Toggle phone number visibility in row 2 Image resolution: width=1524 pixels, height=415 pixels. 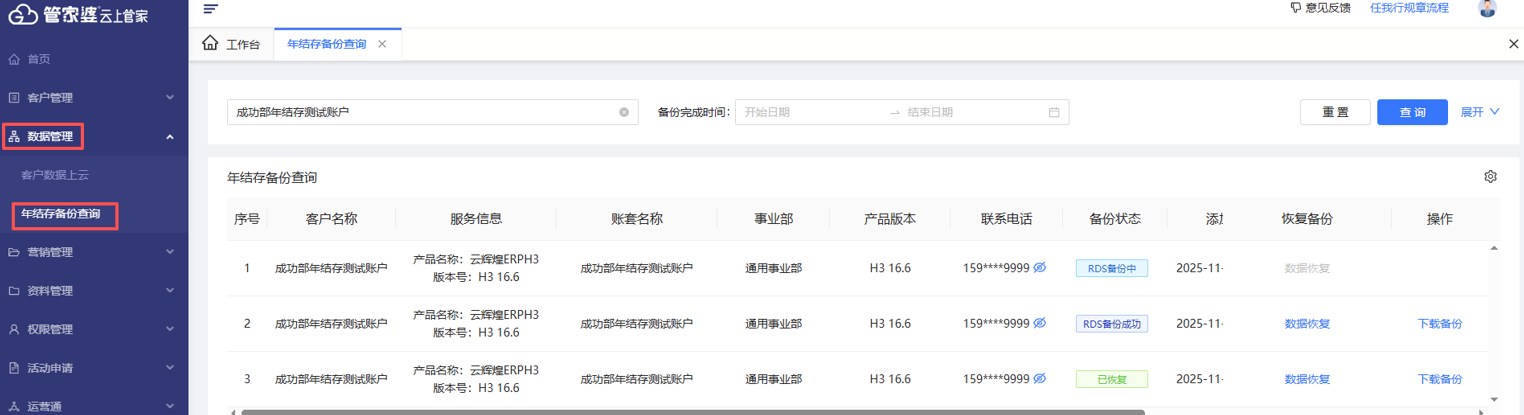point(1040,324)
